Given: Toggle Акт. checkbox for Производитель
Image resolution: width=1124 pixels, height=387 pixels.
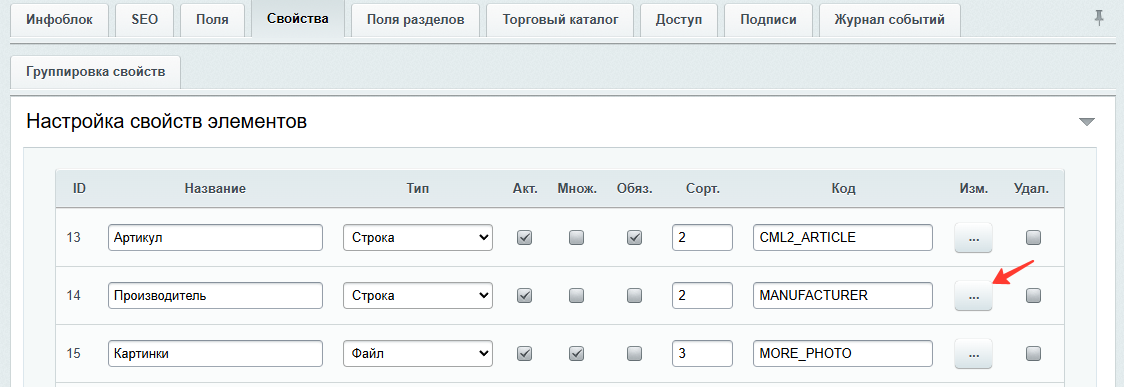Looking at the screenshot, I should (x=525, y=295).
